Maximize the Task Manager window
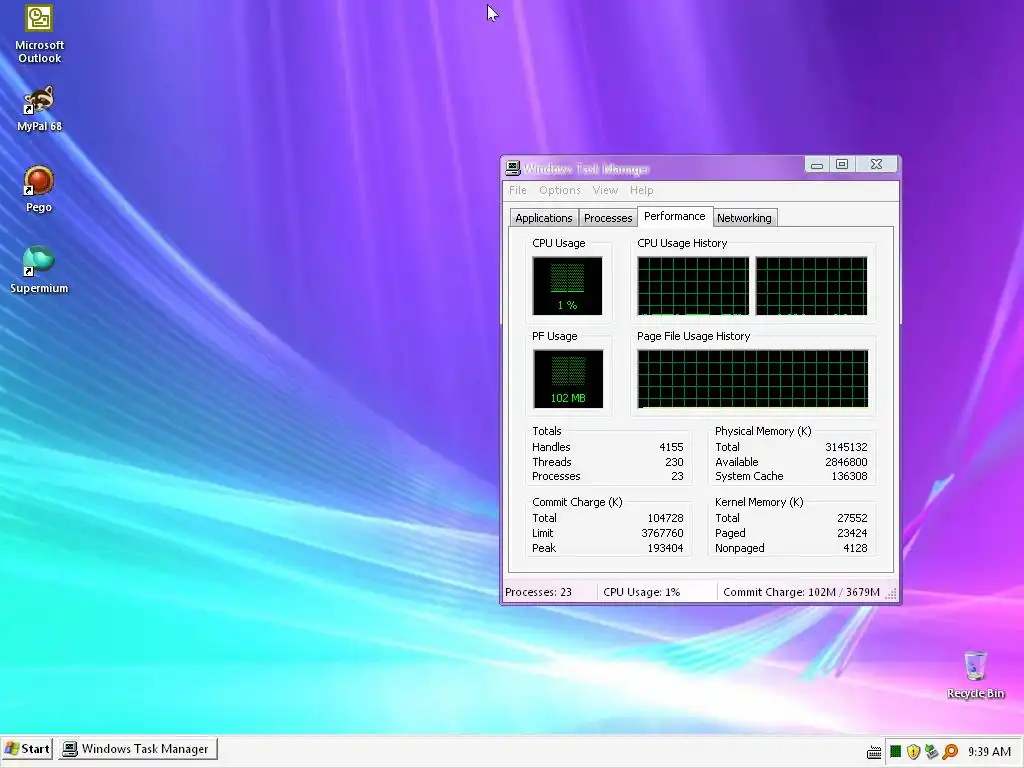The image size is (1024, 768). pos(842,165)
